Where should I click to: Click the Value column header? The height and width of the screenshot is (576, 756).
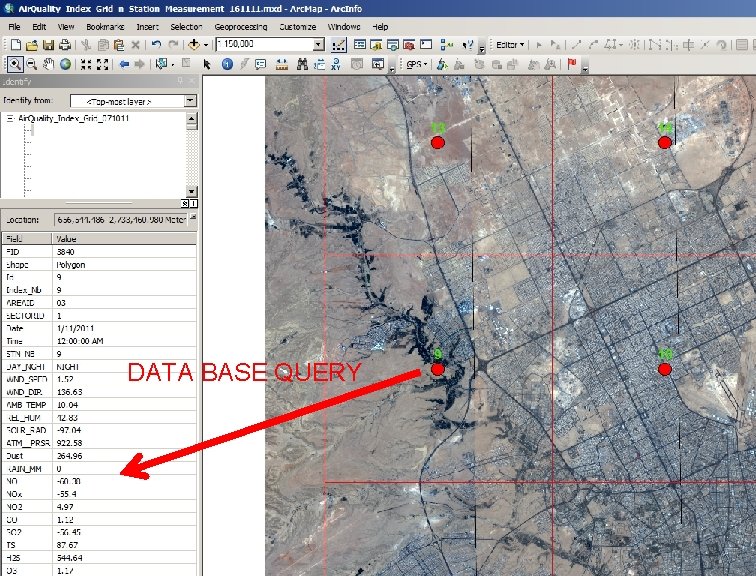pyautogui.click(x=124, y=239)
